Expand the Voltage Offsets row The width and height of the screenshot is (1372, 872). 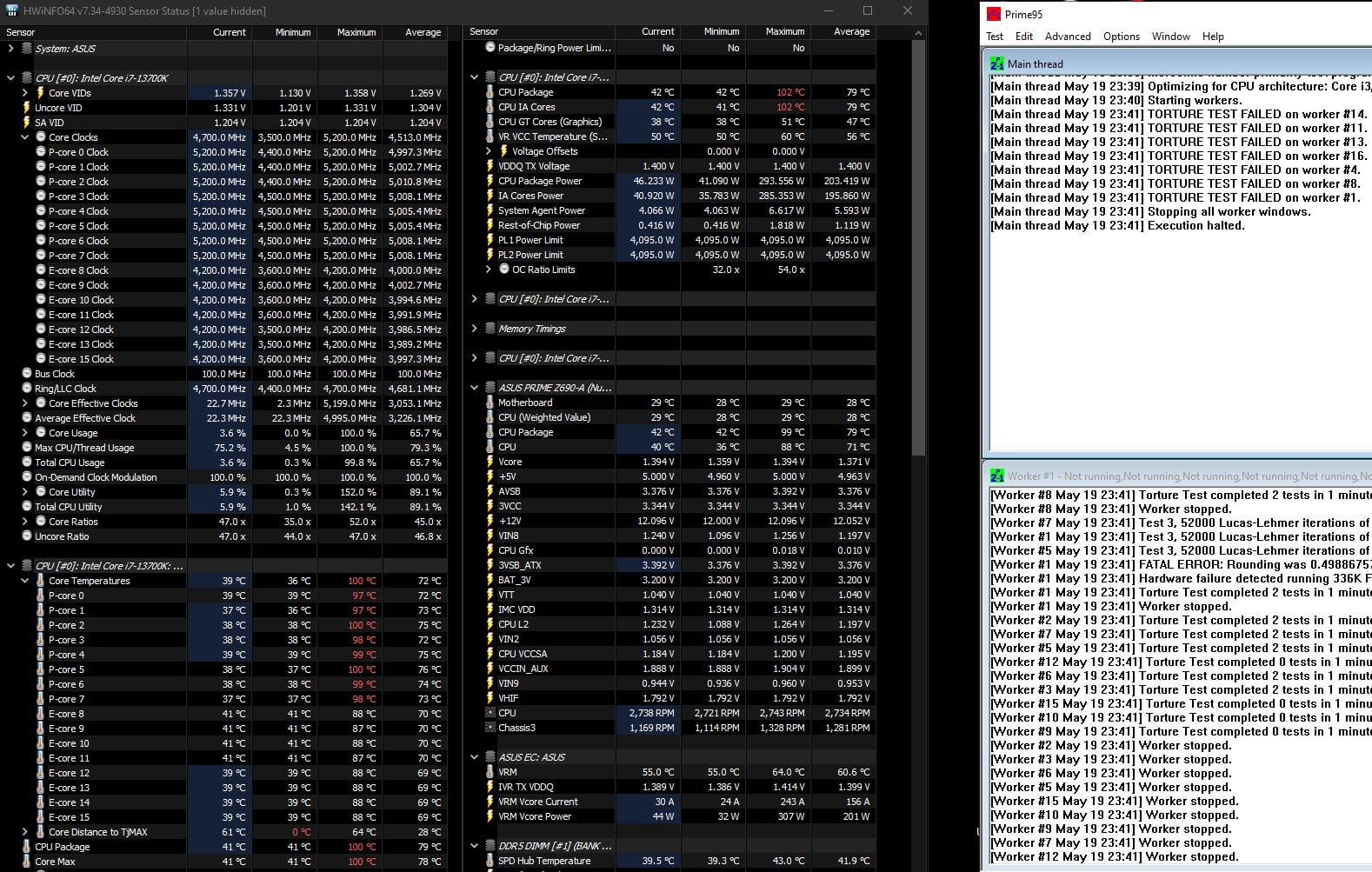click(x=488, y=151)
